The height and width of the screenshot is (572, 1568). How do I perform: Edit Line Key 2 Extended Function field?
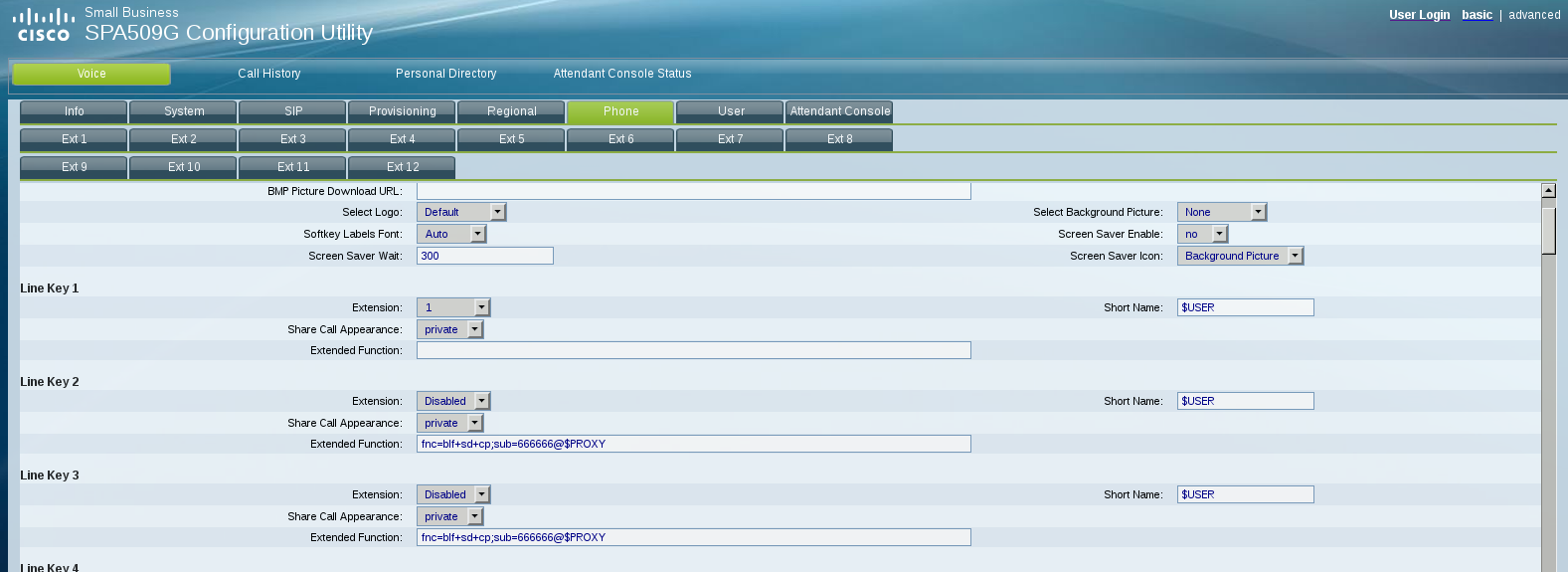[x=693, y=444]
